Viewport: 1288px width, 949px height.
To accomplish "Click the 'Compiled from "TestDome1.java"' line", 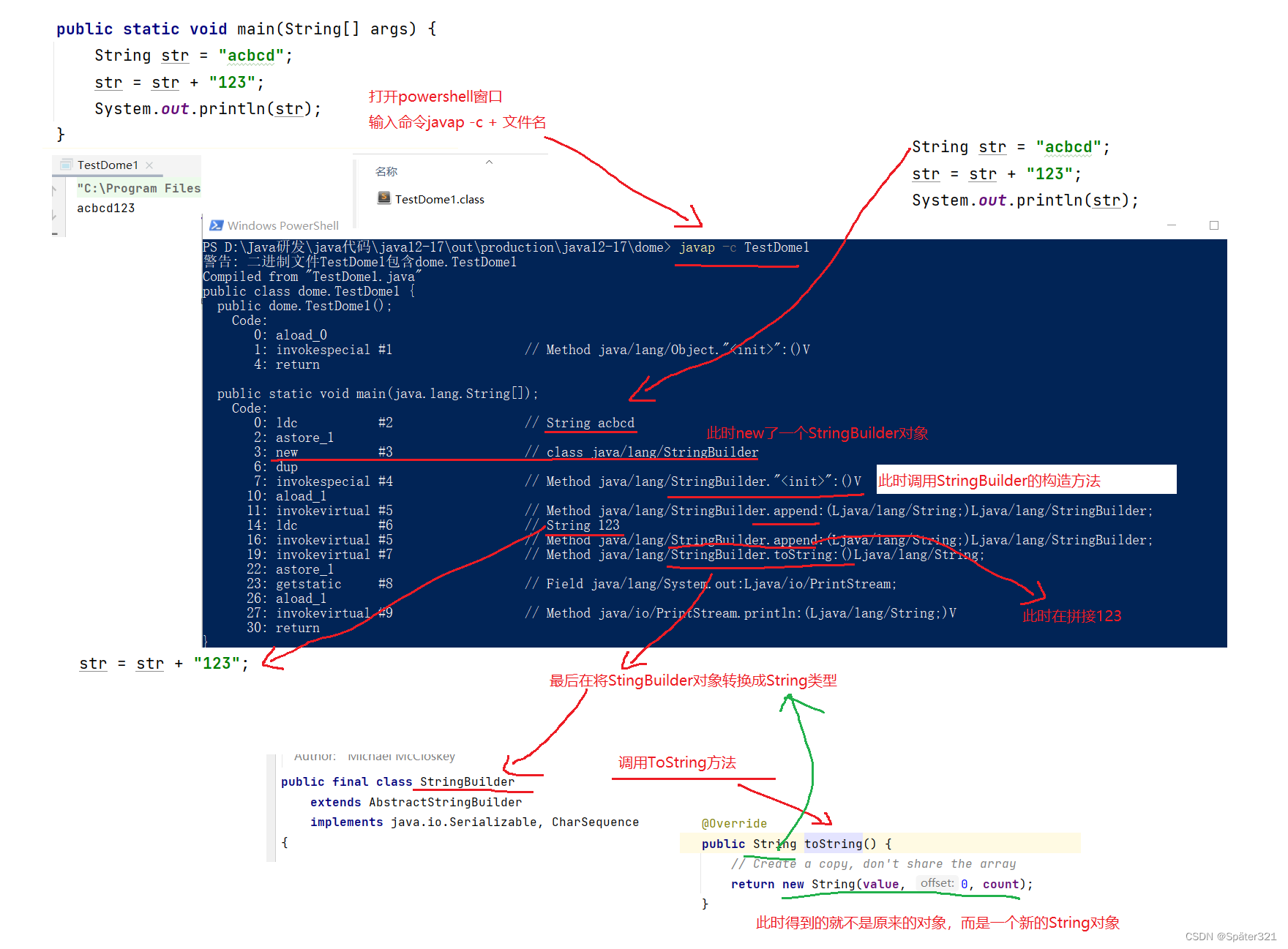I will point(312,277).
